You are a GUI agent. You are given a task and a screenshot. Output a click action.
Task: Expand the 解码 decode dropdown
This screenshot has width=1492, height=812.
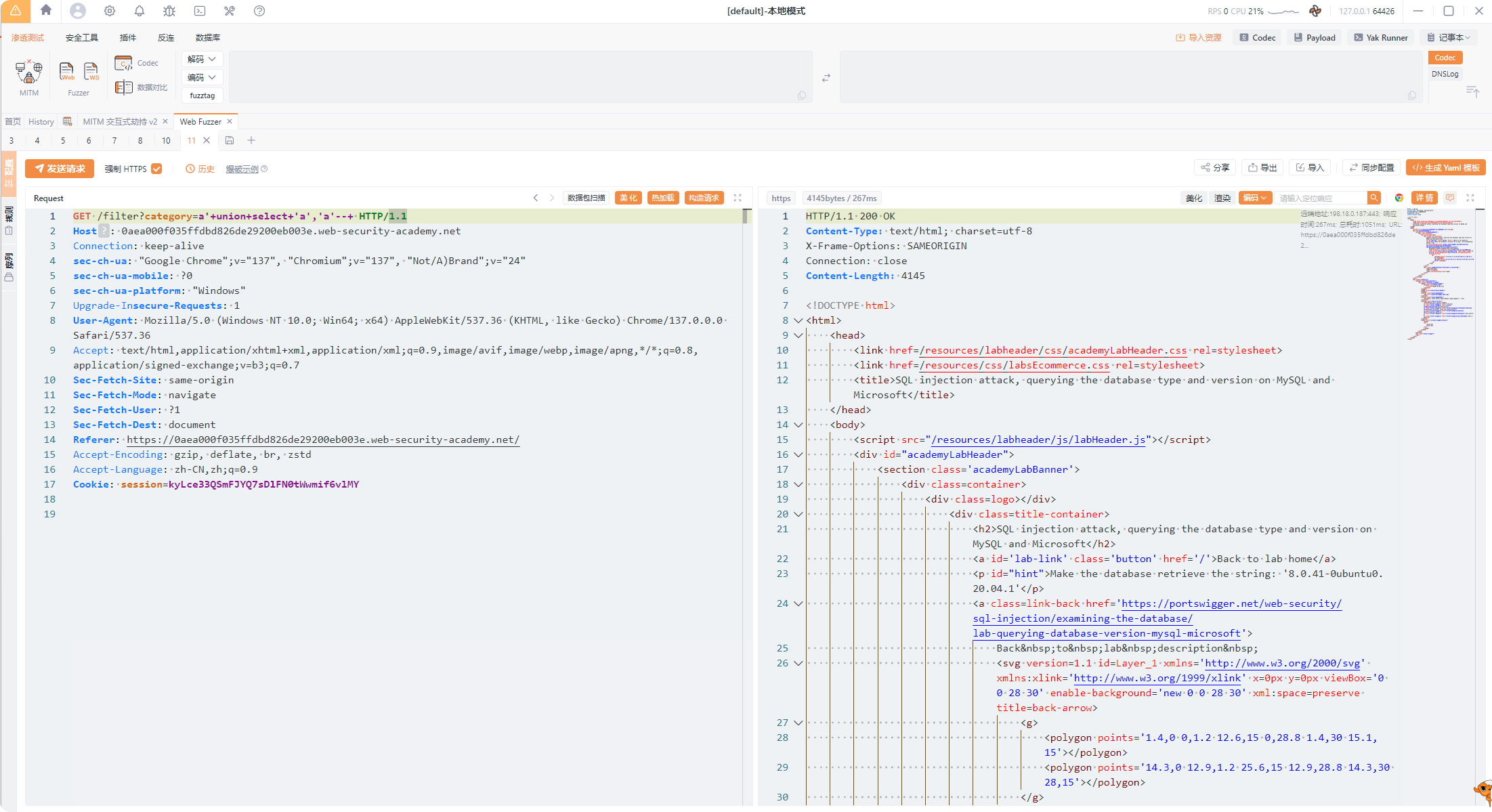tap(202, 59)
